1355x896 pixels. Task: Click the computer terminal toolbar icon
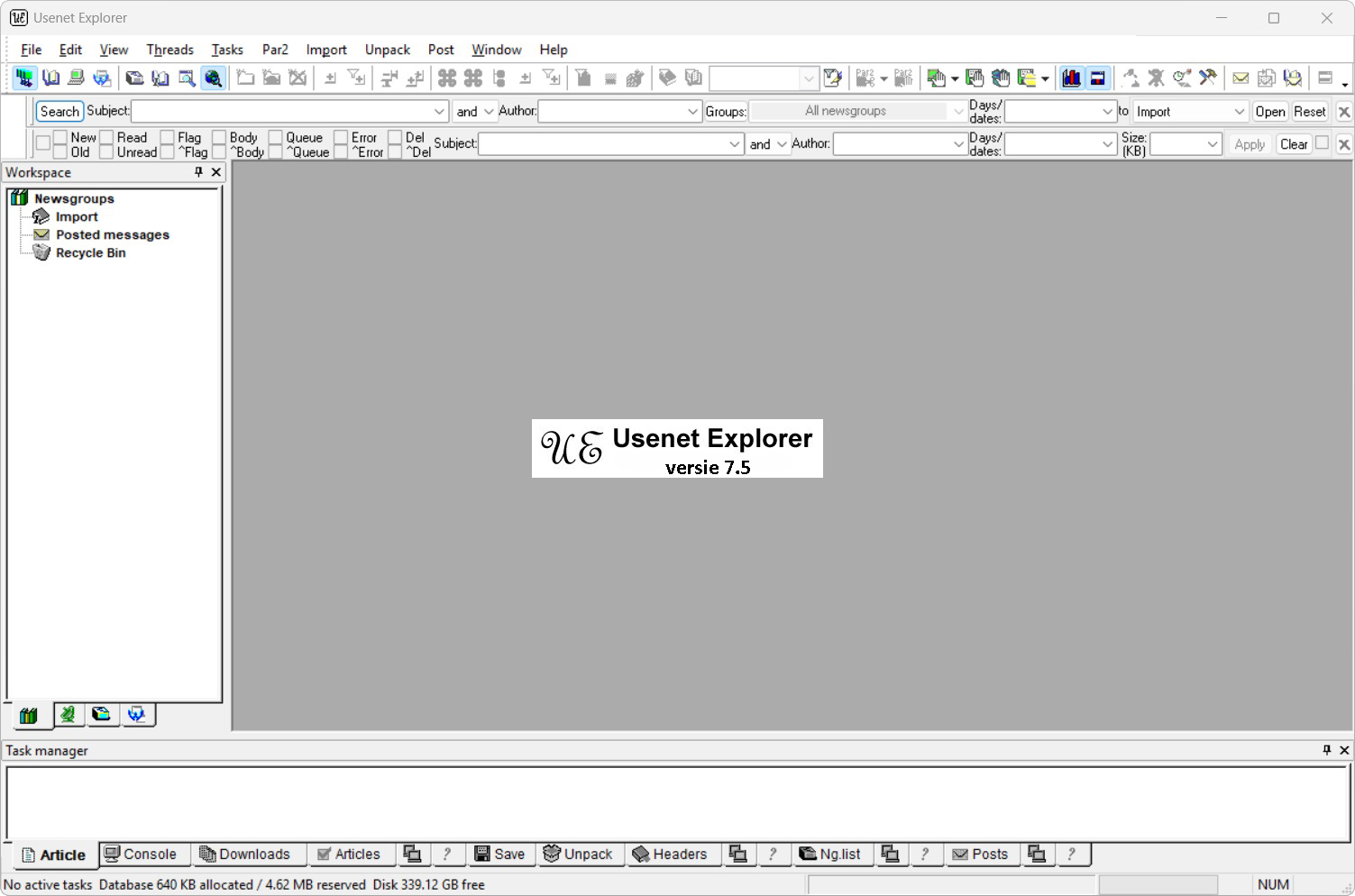tap(77, 78)
